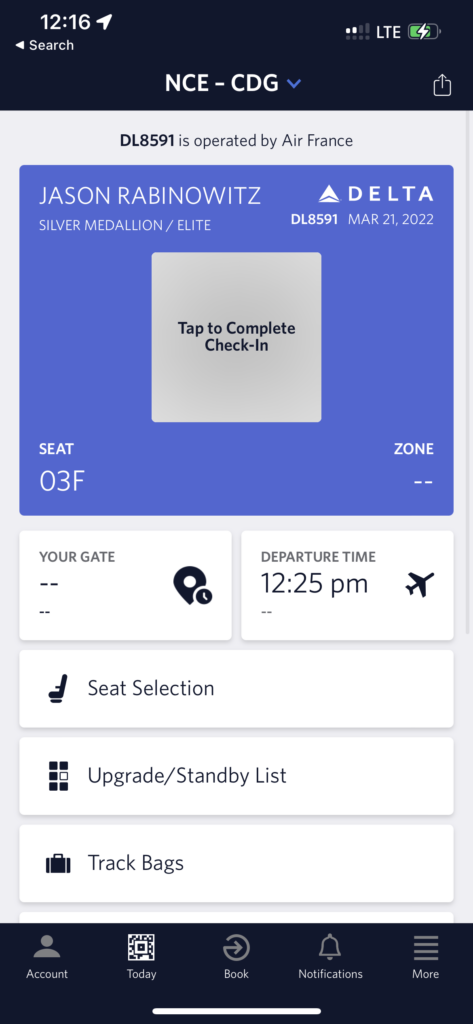Tap the suitcase icon
Image resolution: width=473 pixels, height=1024 pixels.
coord(58,864)
